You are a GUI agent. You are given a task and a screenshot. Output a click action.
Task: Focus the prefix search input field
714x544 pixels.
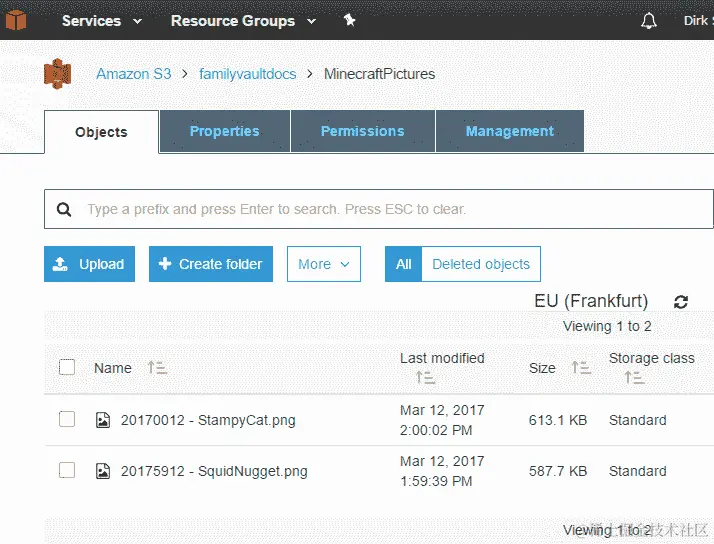(x=378, y=209)
